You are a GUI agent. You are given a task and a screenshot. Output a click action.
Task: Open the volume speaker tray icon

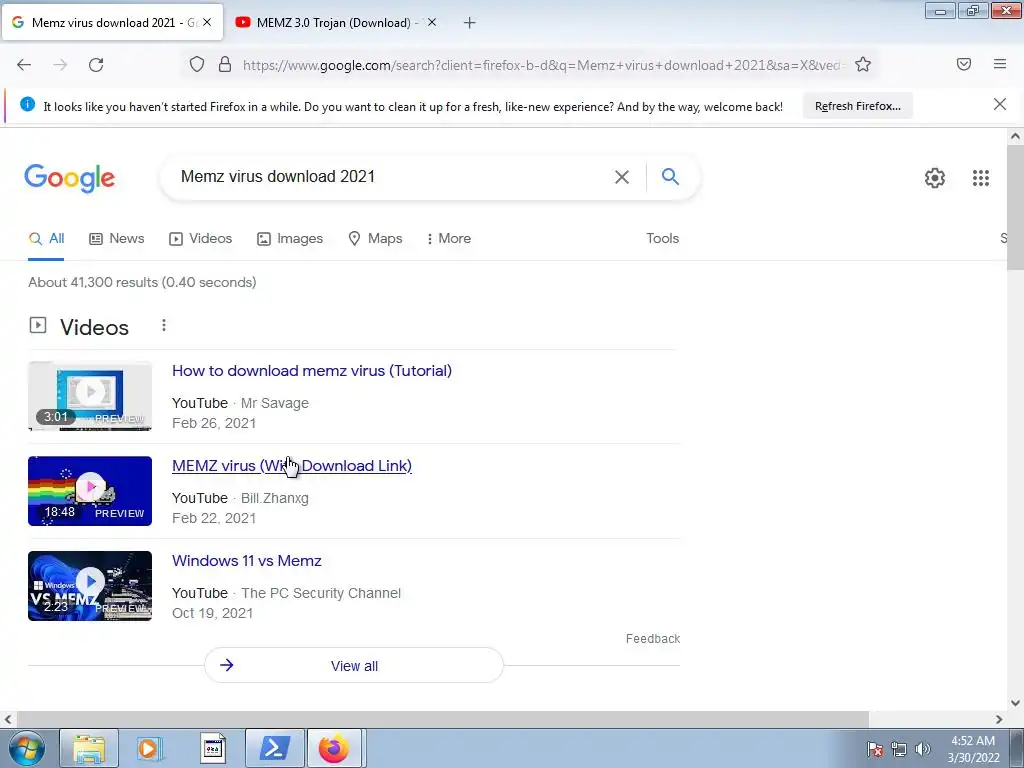coord(922,749)
